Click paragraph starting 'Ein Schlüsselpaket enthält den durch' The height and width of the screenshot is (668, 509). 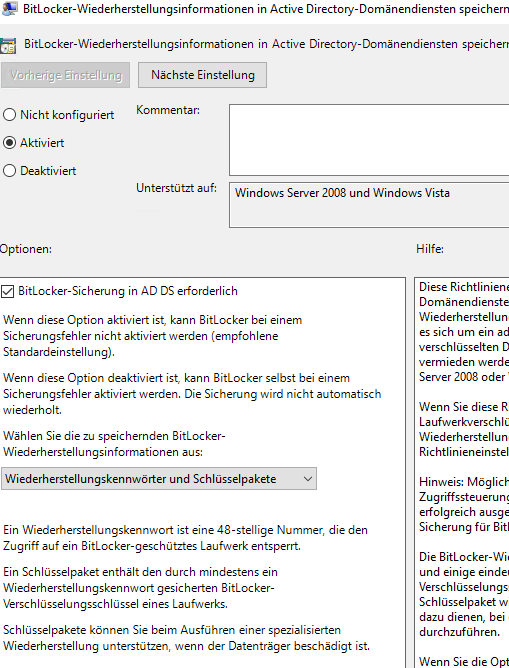click(x=140, y=587)
